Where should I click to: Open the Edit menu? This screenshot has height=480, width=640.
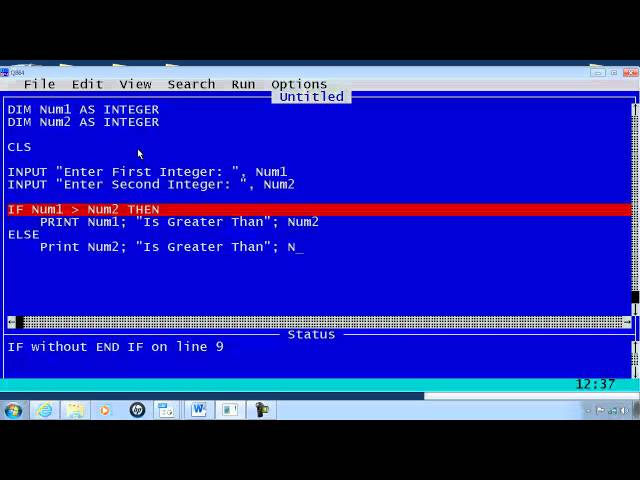[x=87, y=84]
